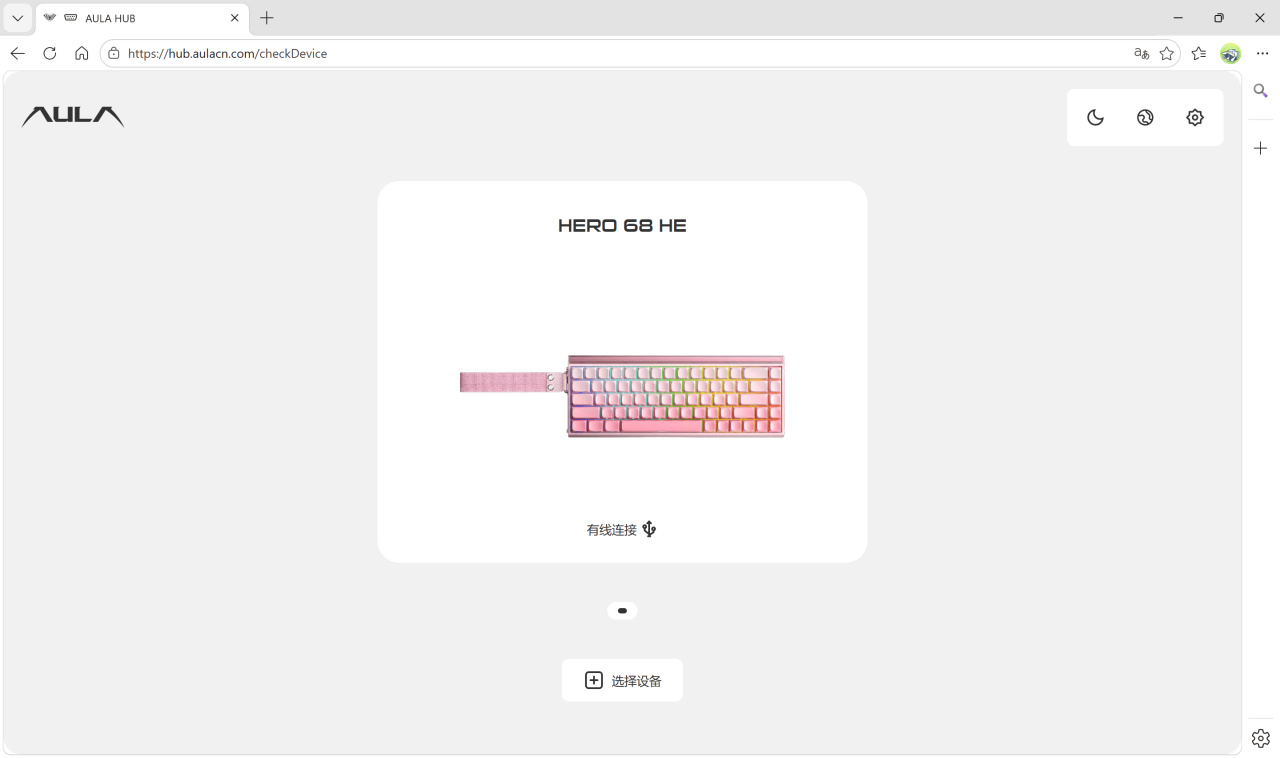1280x758 pixels.
Task: Open the browser tab list dropdown
Action: pos(17,18)
